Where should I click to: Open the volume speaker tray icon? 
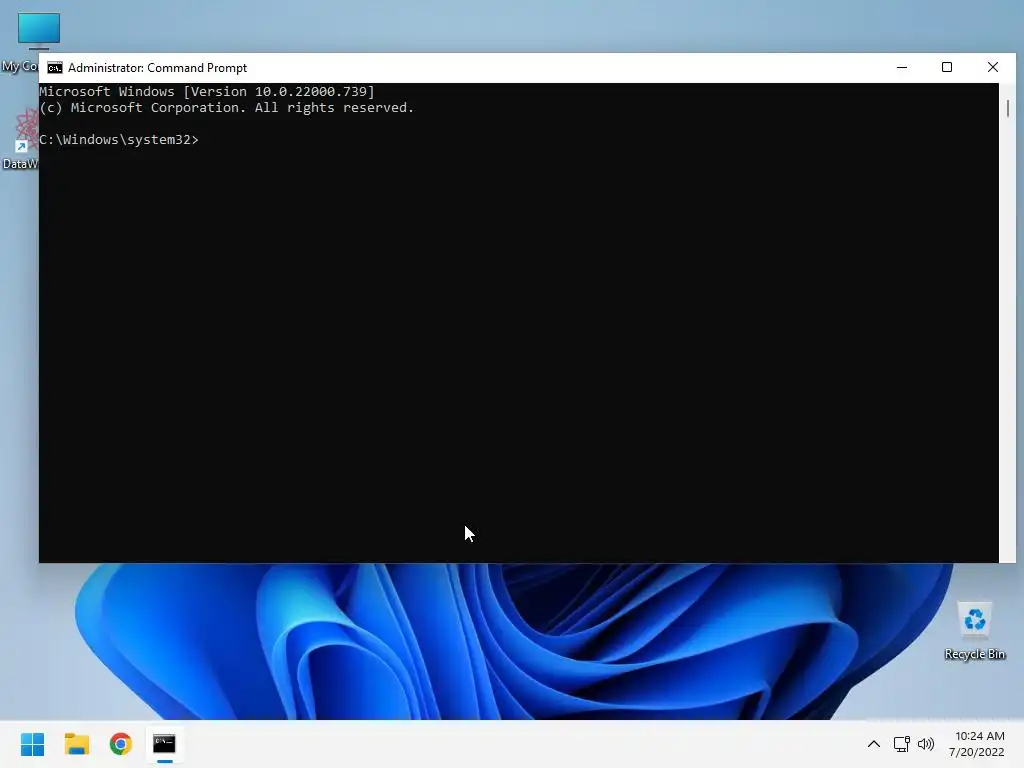(x=925, y=744)
